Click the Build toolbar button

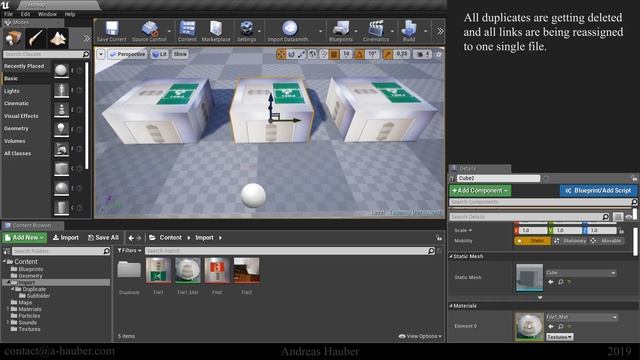point(409,31)
